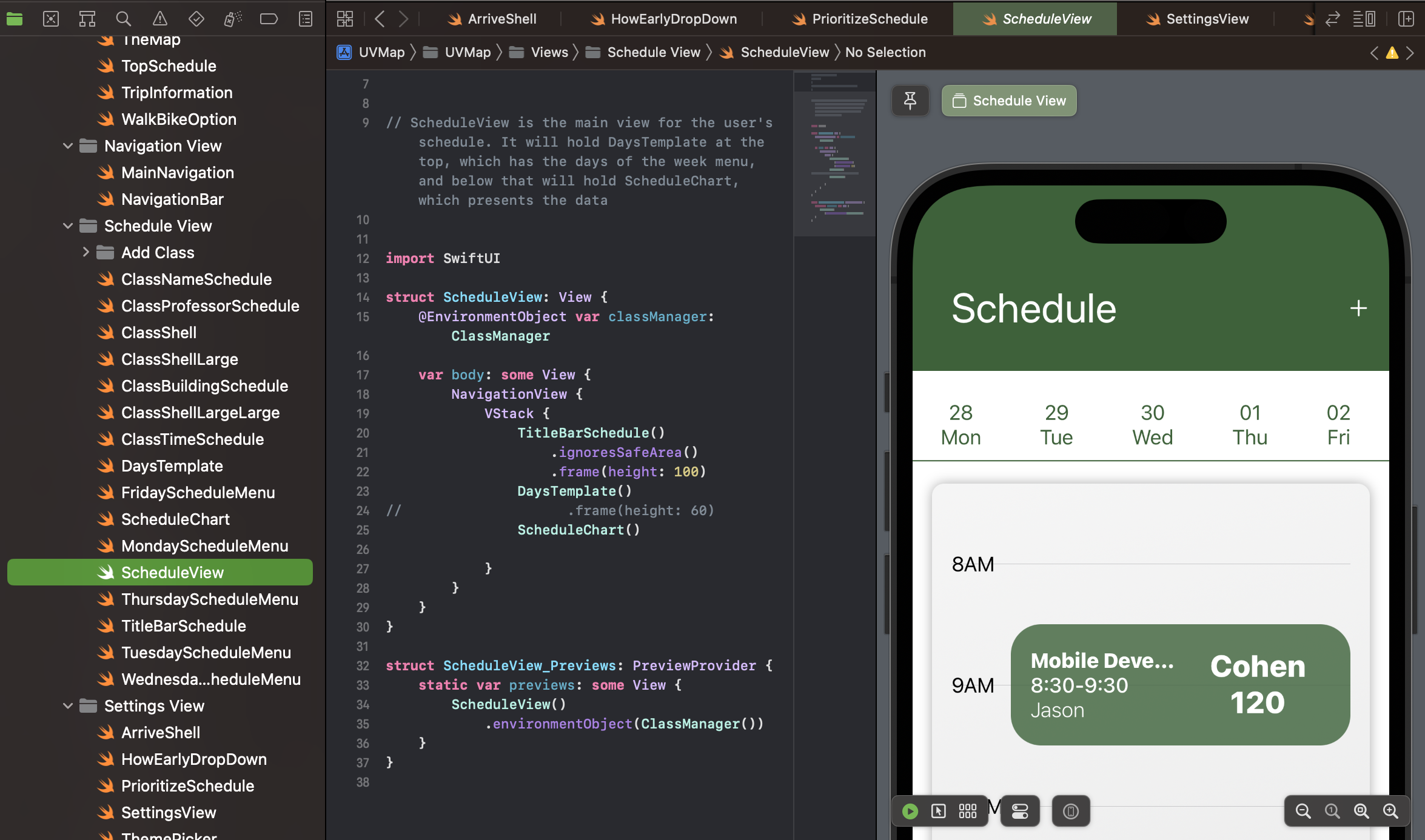
Task: Select 02 Fri in the preview
Action: click(x=1338, y=425)
